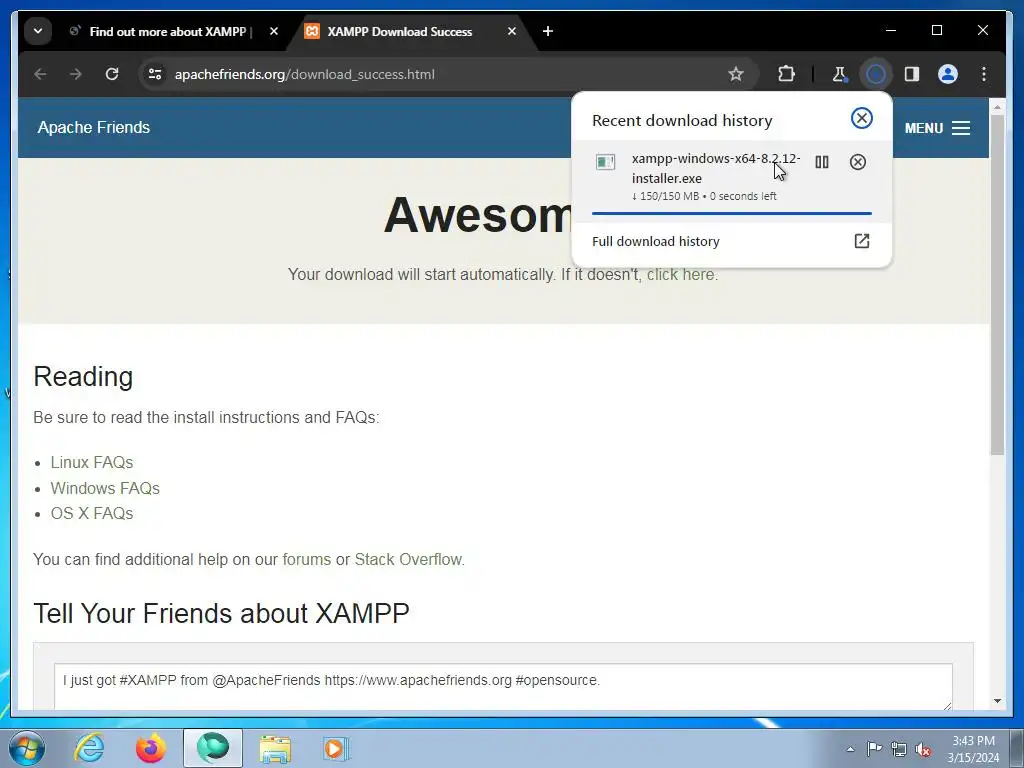
Task: Show hidden system tray icons
Action: 850,749
